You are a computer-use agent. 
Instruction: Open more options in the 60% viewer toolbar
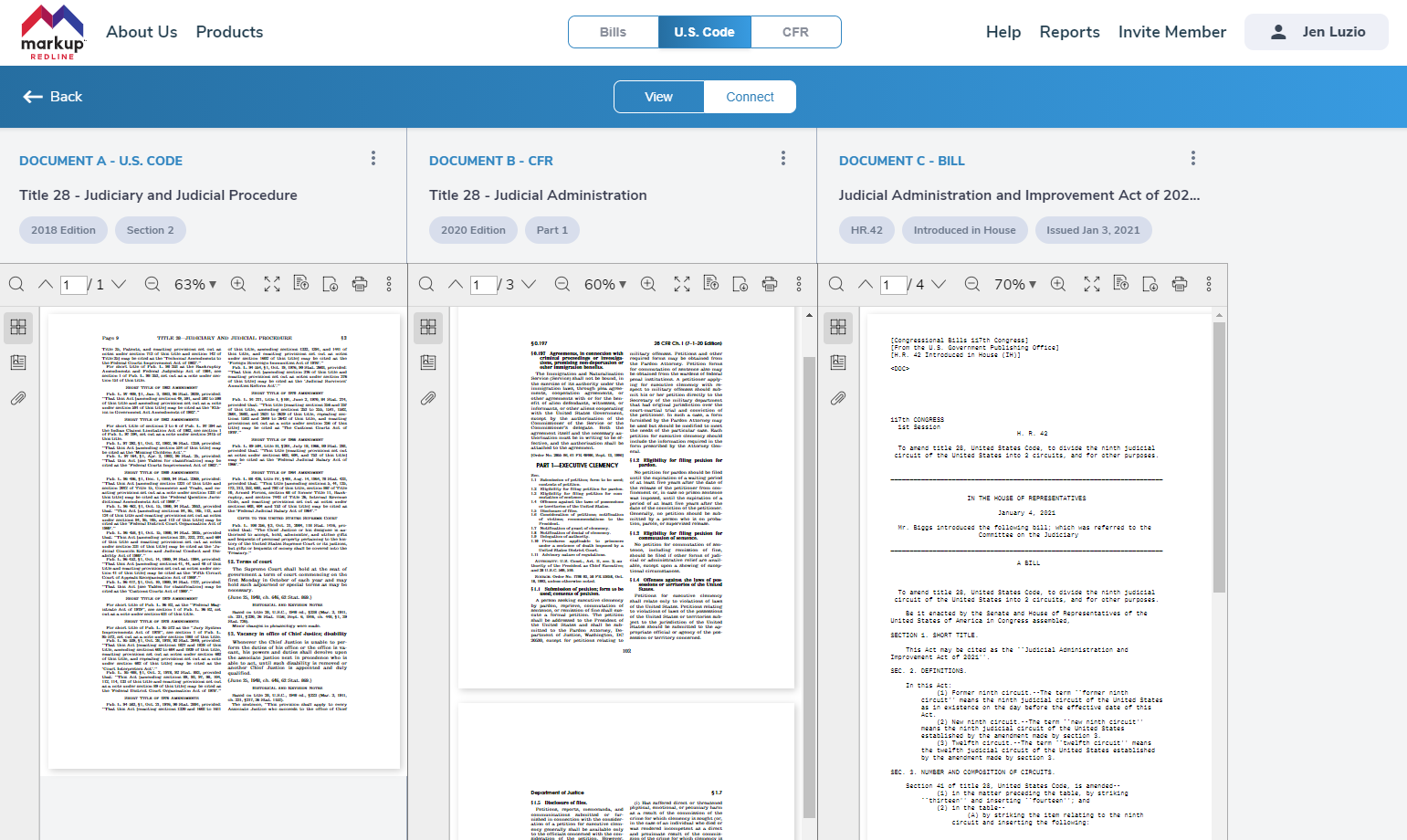pyautogui.click(x=799, y=284)
